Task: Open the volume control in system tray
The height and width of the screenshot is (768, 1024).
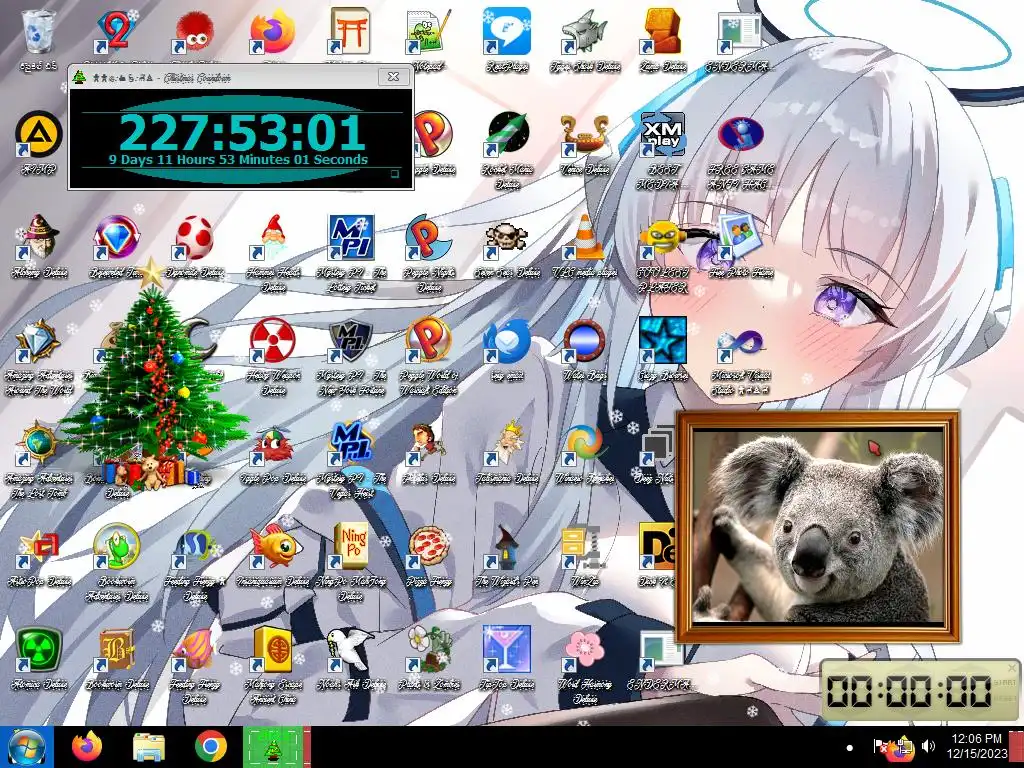Action: point(928,746)
